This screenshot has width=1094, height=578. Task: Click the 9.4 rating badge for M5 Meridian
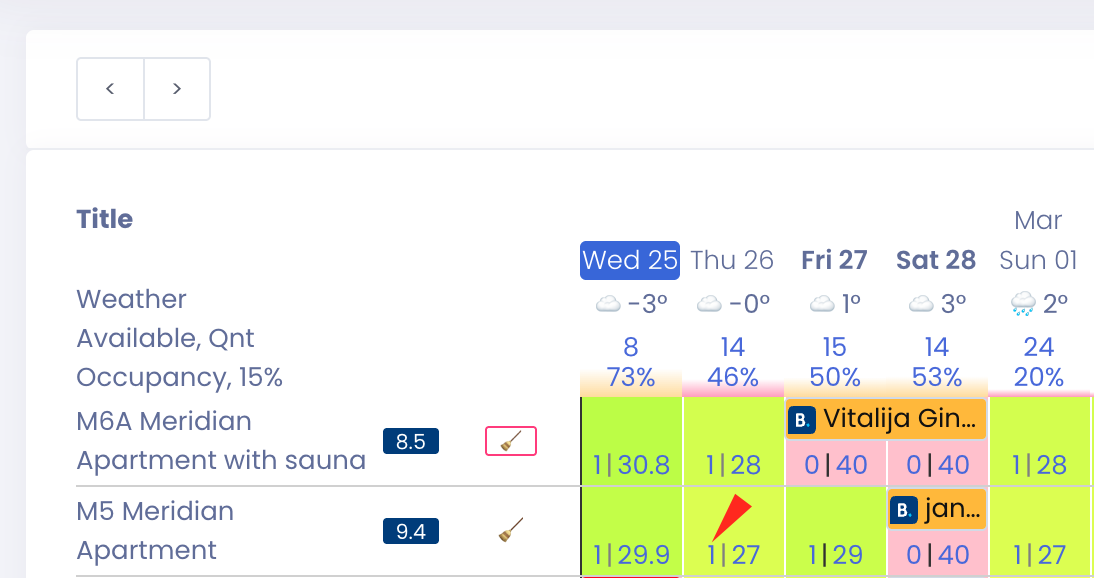410,533
